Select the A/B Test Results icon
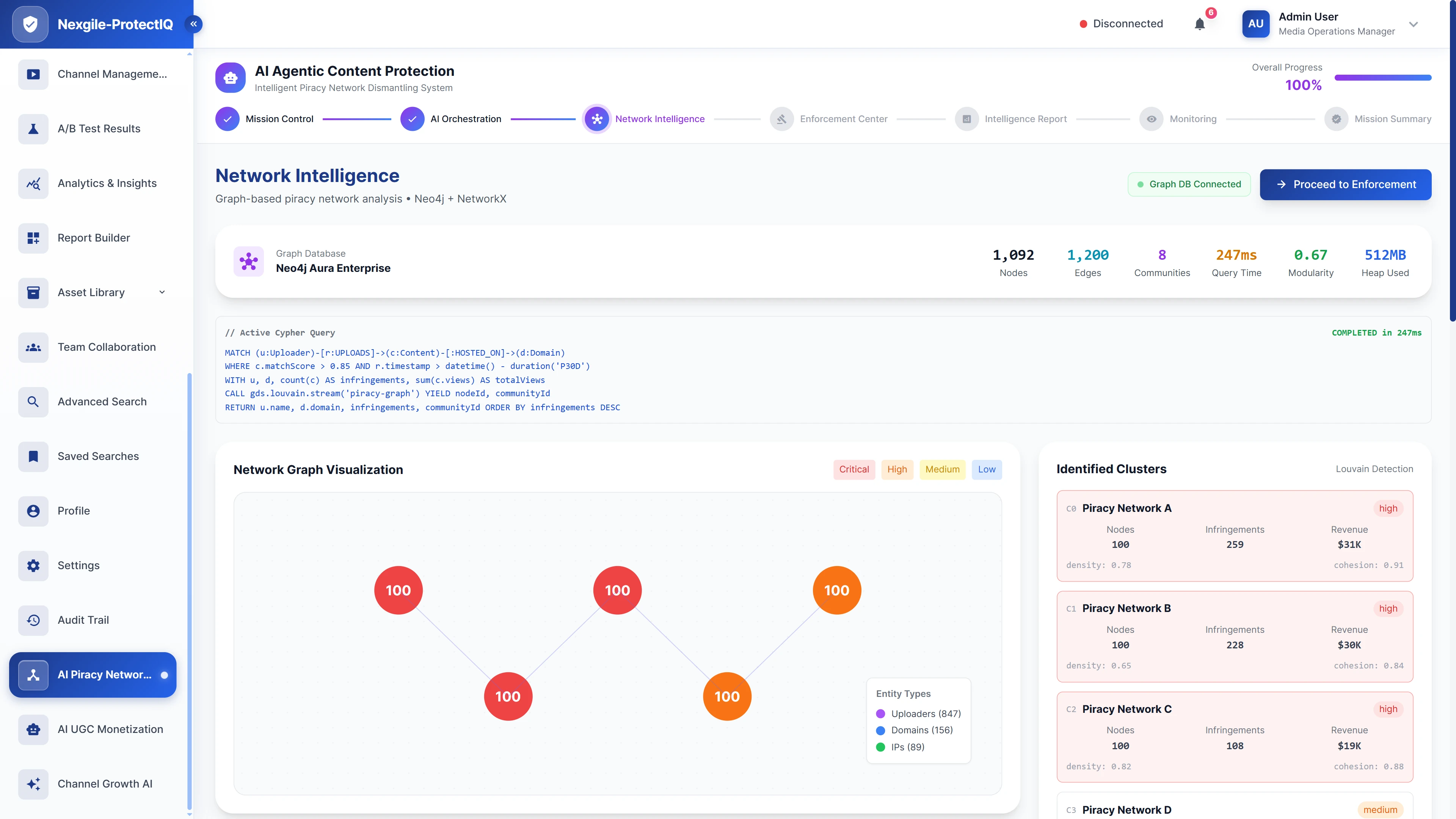 (33, 129)
